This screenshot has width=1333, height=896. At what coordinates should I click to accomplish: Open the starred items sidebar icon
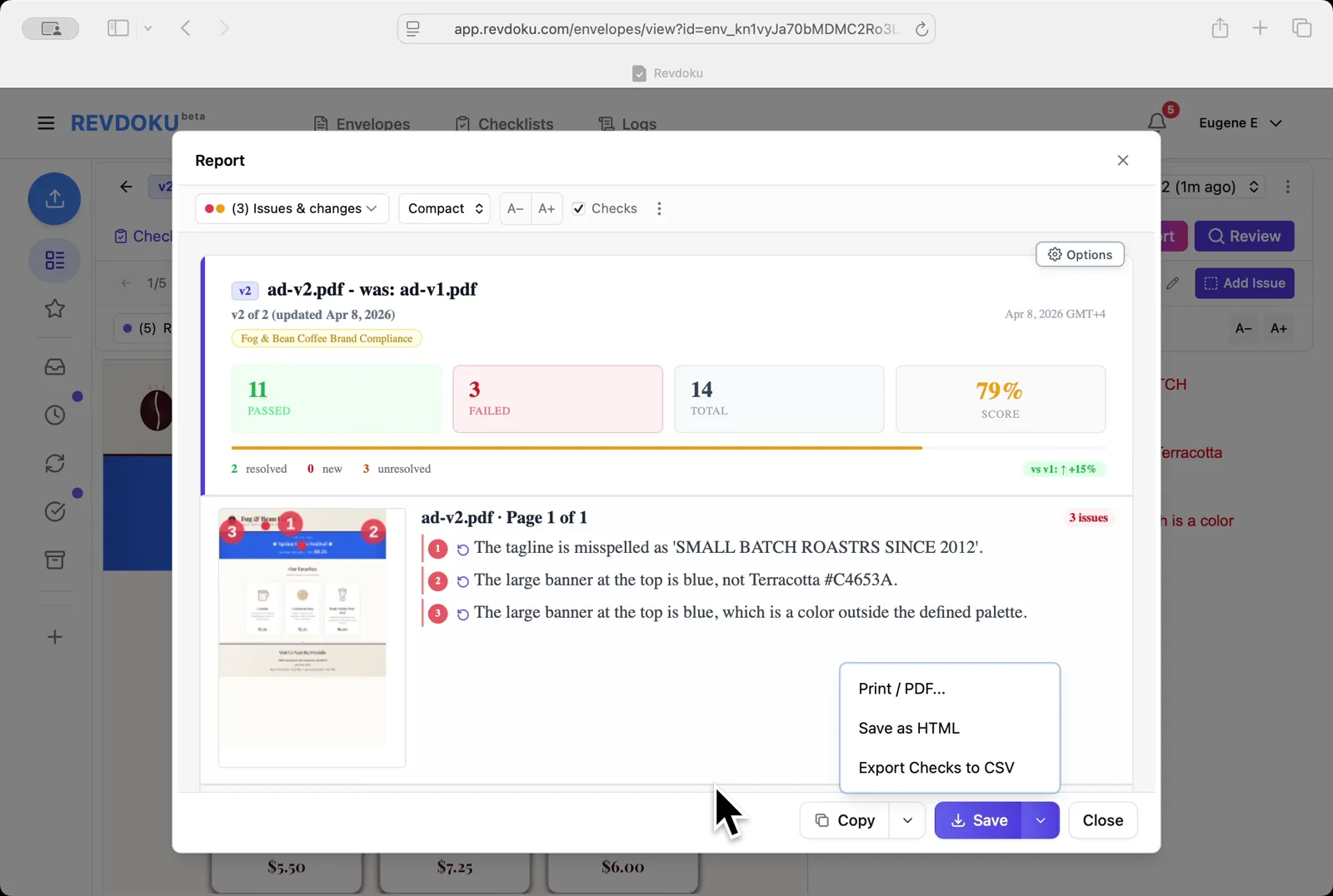tap(55, 309)
